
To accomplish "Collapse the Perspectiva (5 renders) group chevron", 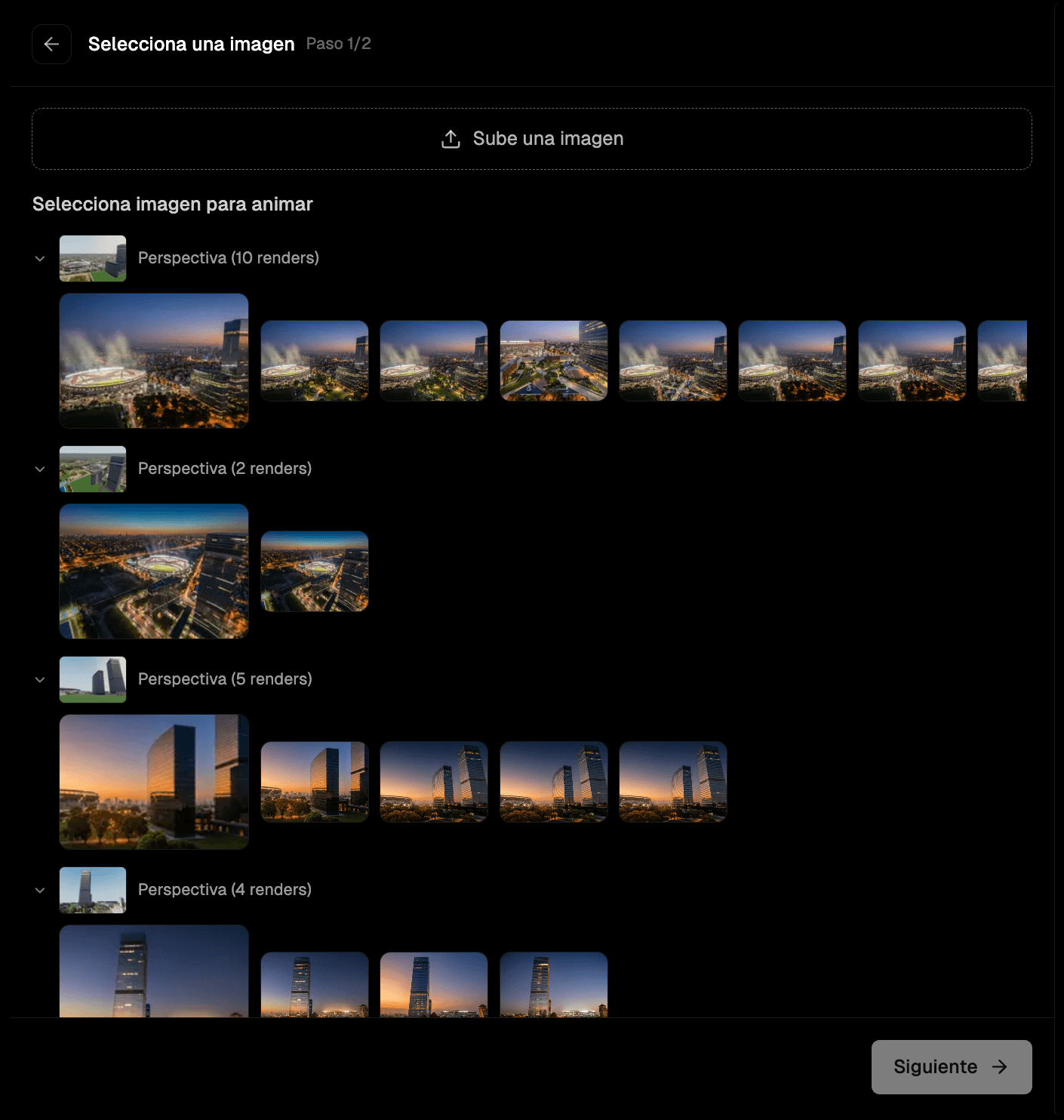I will 40,679.
